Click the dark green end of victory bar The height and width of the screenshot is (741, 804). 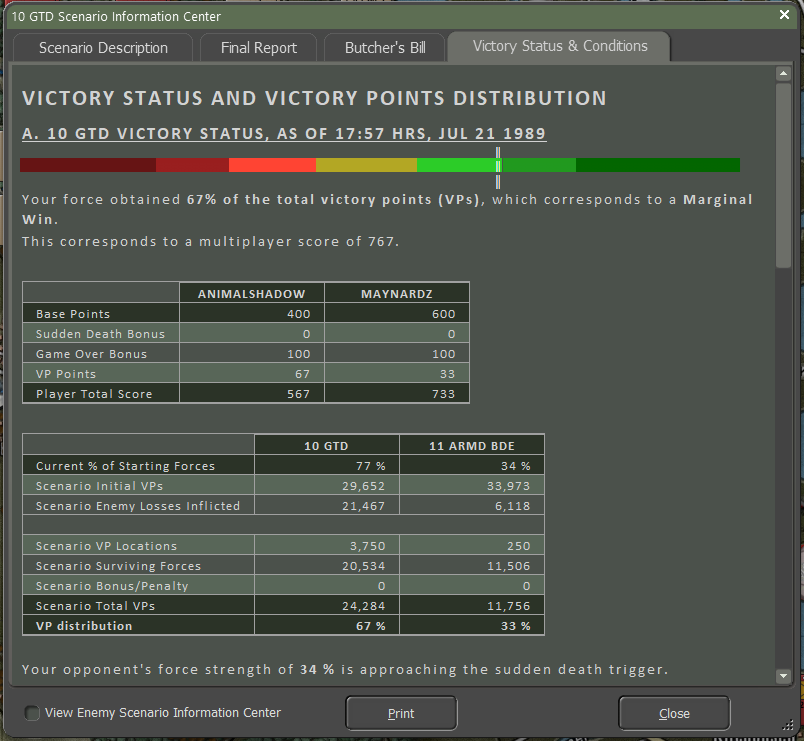pyautogui.click(x=658, y=165)
